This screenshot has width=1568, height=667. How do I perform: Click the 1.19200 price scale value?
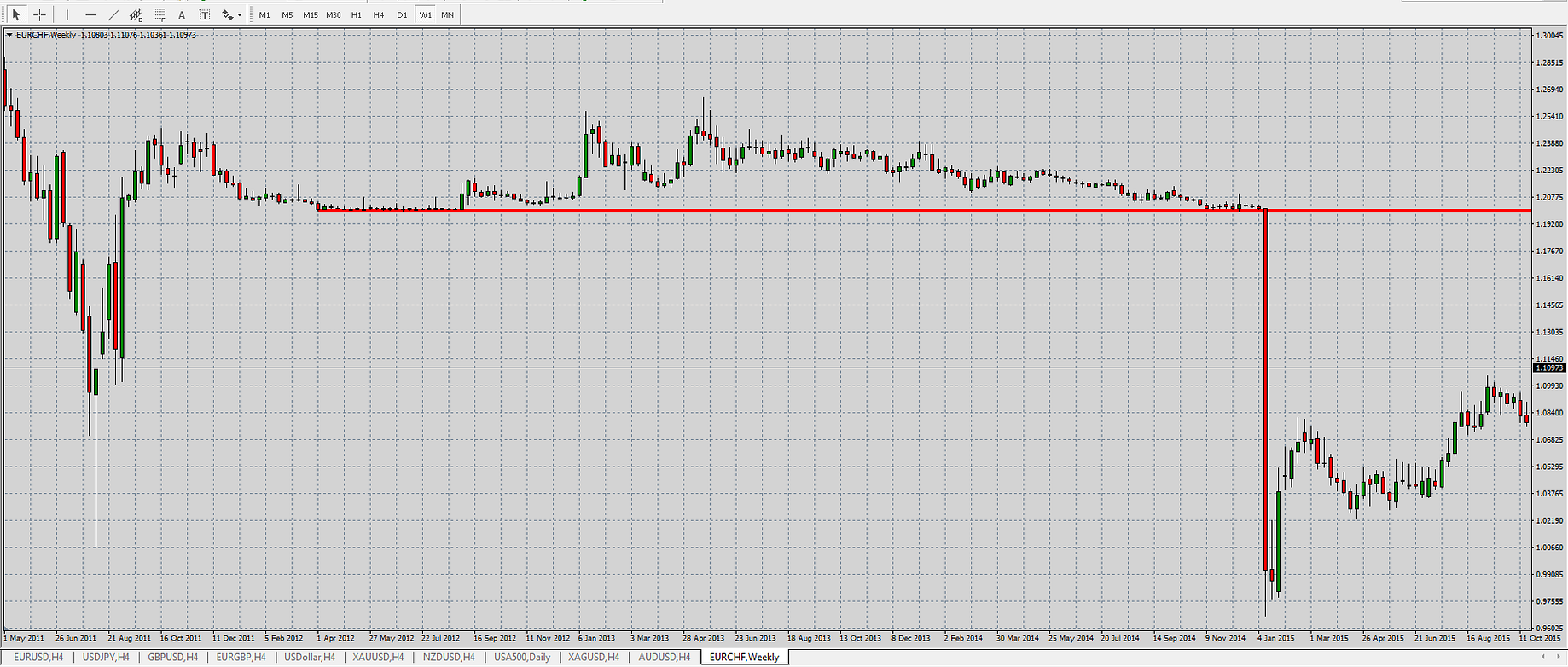coord(1549,223)
